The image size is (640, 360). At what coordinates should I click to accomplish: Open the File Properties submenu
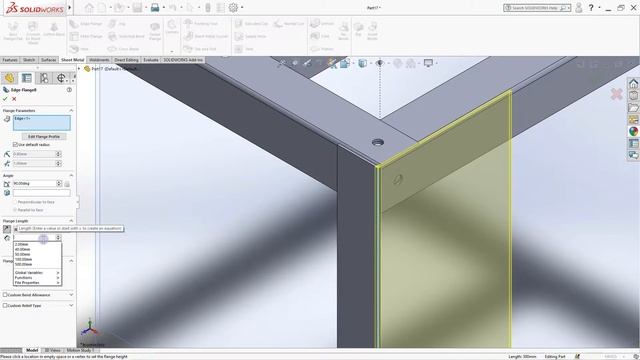(37, 282)
